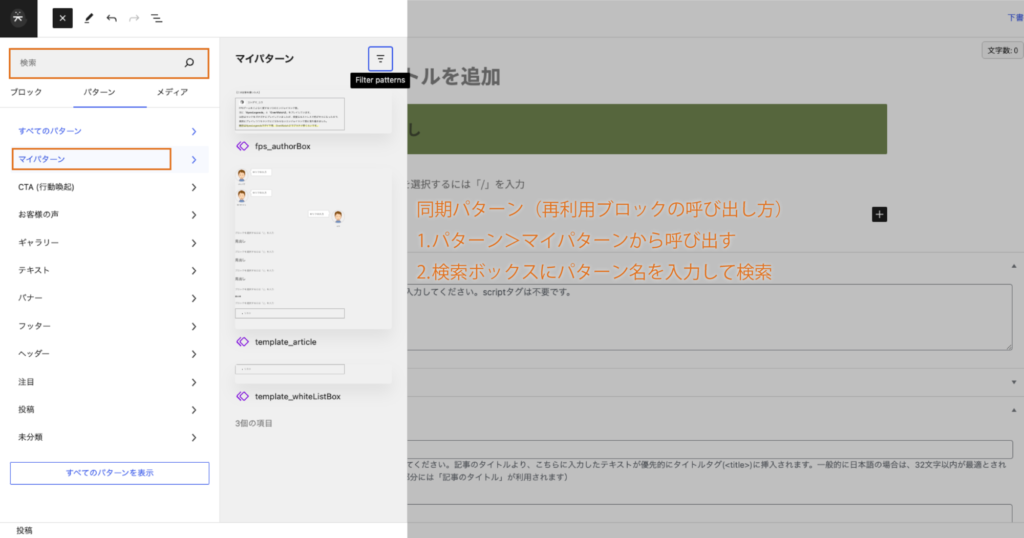Viewport: 1024px width, 538px height.
Task: Click the site logo icon at top left
Action: point(19,18)
